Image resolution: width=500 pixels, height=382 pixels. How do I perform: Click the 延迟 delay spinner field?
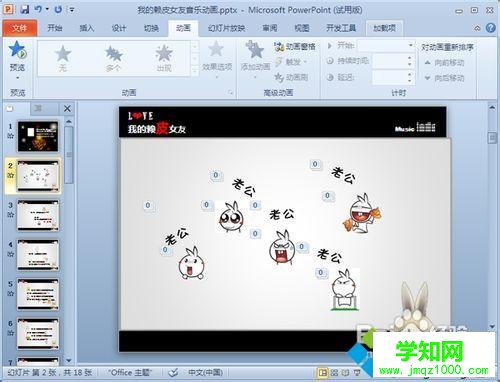393,77
